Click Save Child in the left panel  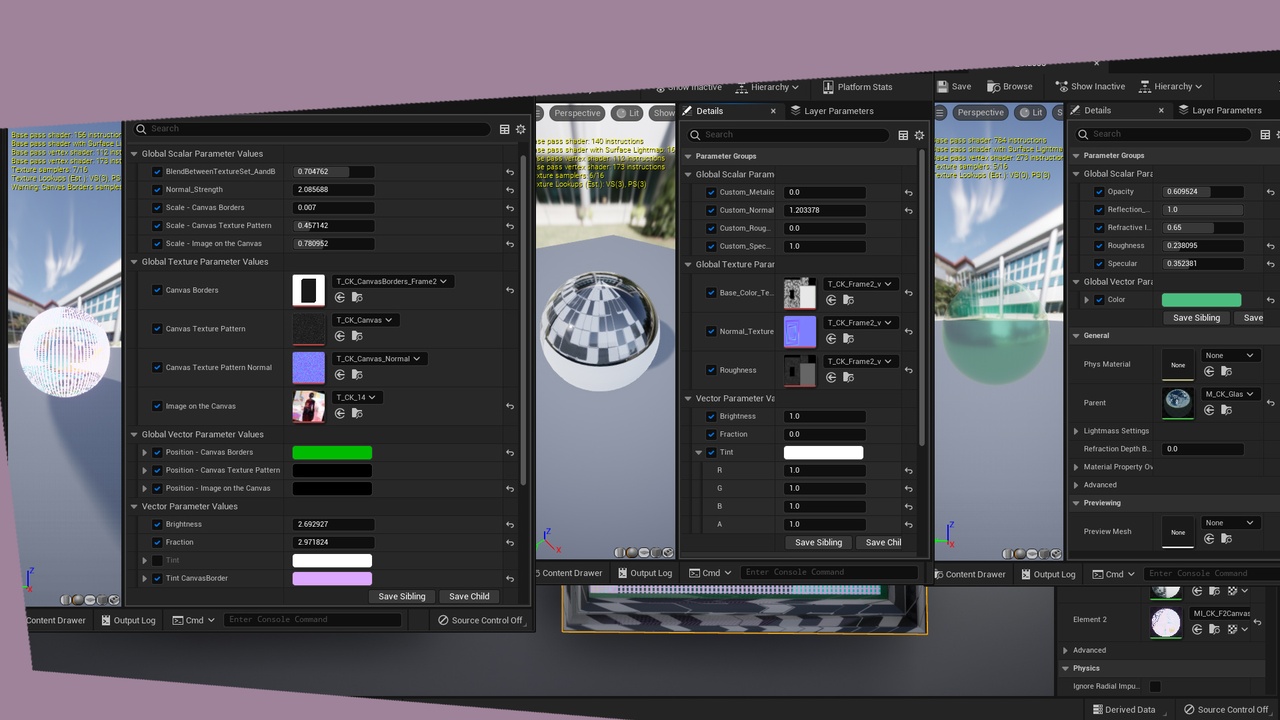click(x=469, y=597)
